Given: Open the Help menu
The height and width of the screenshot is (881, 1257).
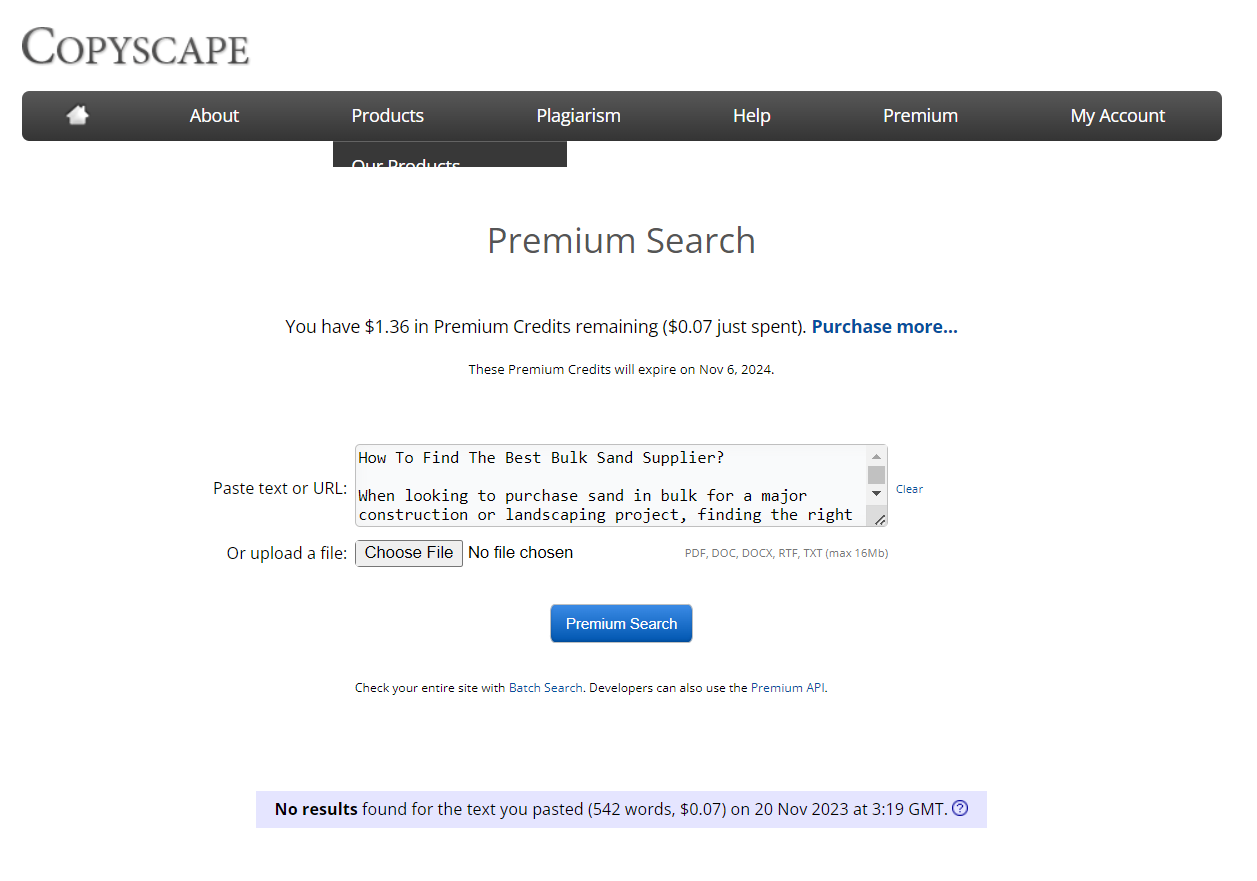Looking at the screenshot, I should 751,116.
